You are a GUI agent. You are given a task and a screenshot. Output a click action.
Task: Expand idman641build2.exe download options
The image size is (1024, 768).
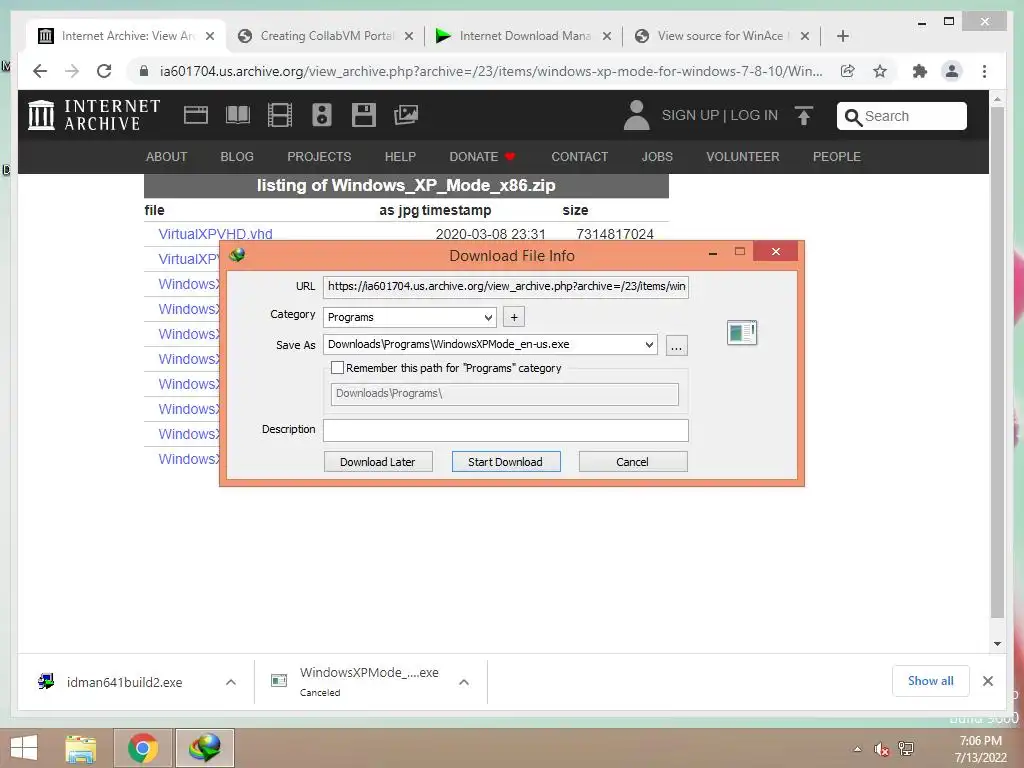click(231, 682)
